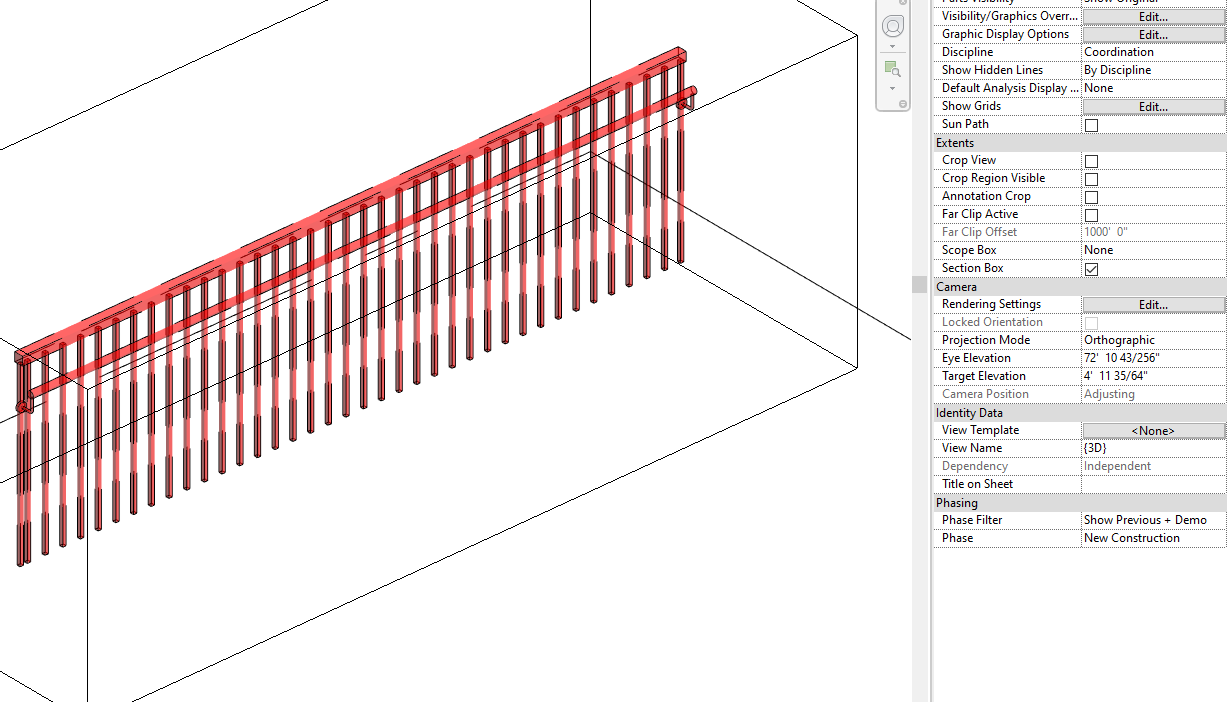This screenshot has width=1227, height=702.
Task: Enable the Sun Path checkbox
Action: (x=1091, y=124)
